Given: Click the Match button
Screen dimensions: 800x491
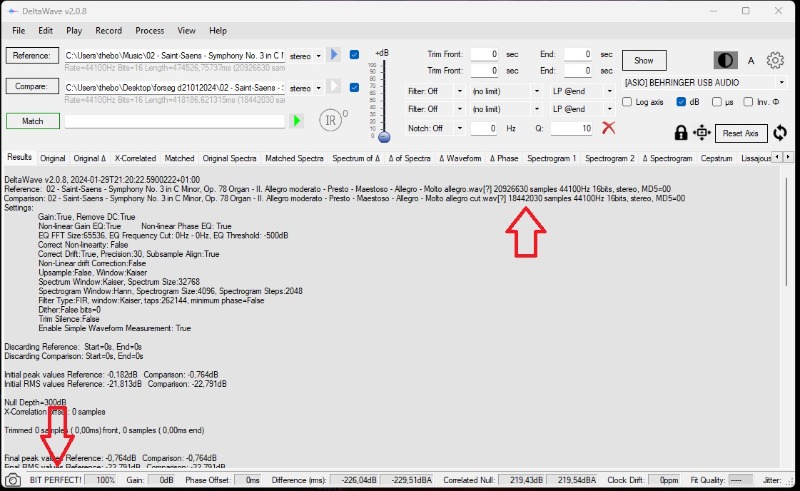Looking at the screenshot, I should click(33, 121).
